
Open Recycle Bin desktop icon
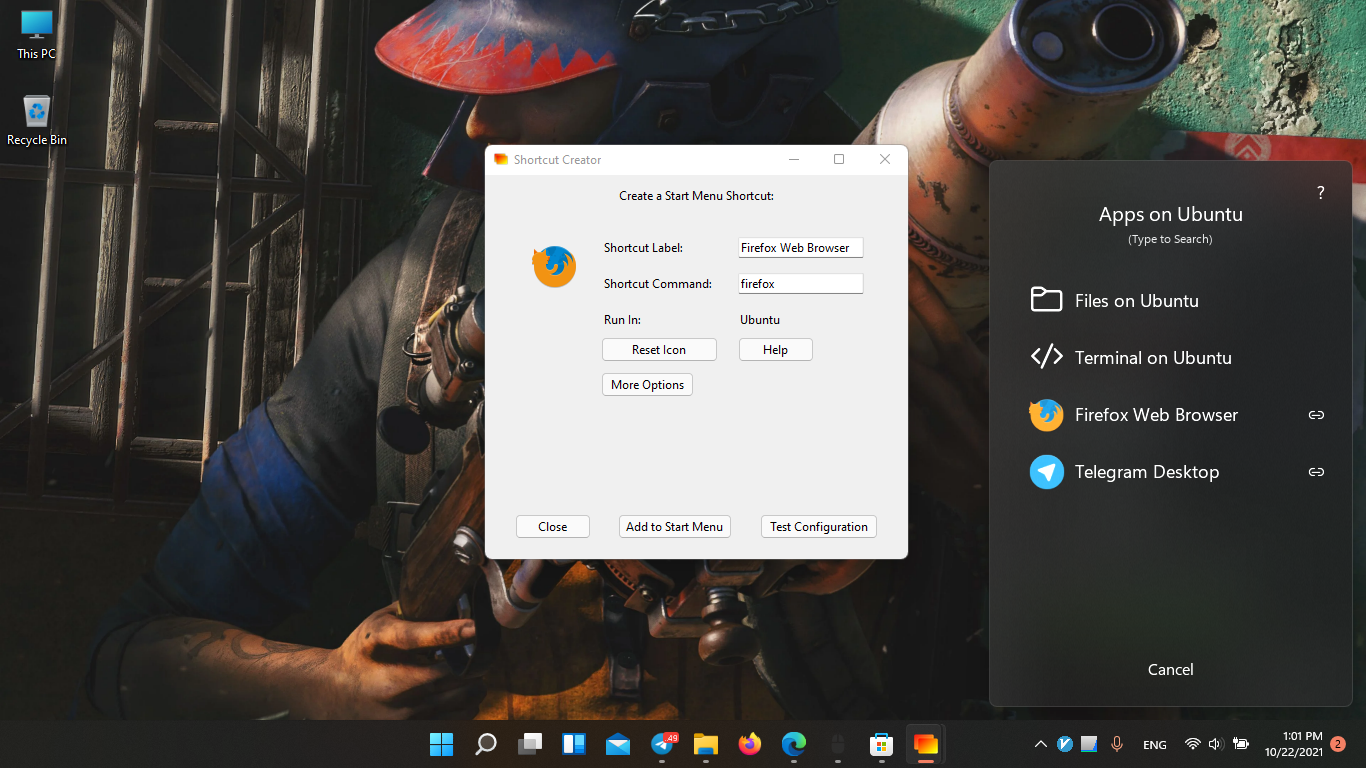click(x=37, y=120)
